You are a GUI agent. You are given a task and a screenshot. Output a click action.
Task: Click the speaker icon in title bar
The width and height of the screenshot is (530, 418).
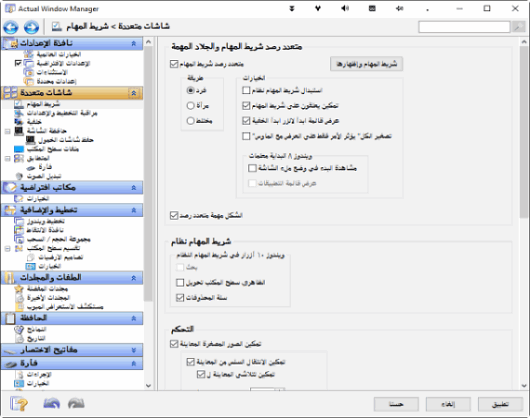(x=345, y=8)
